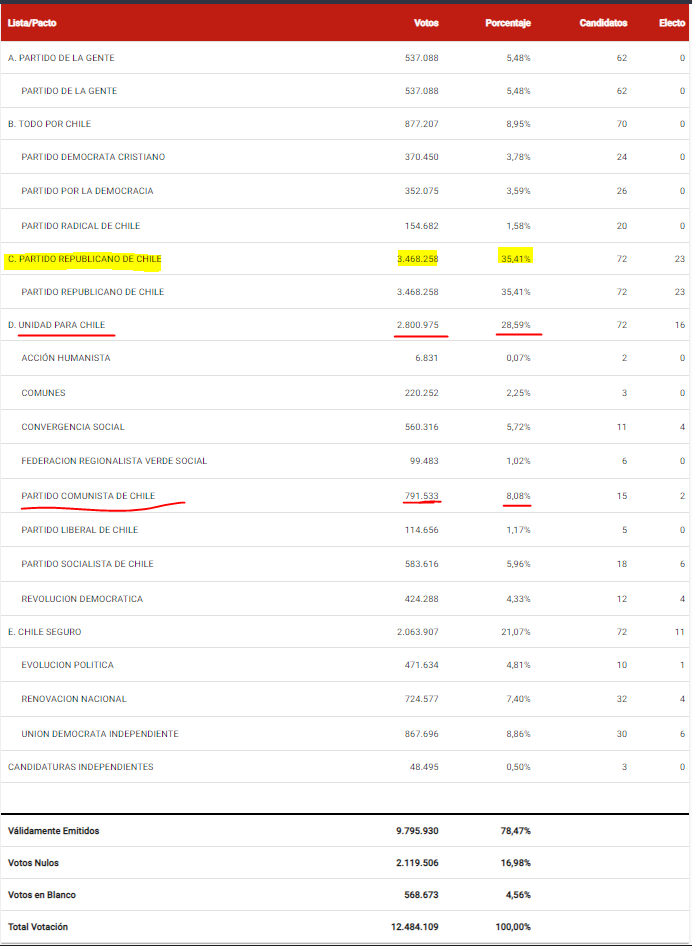
Task: Select 'PARTIDO COMUNISTA DE CHILE' party name
Action: tap(88, 496)
